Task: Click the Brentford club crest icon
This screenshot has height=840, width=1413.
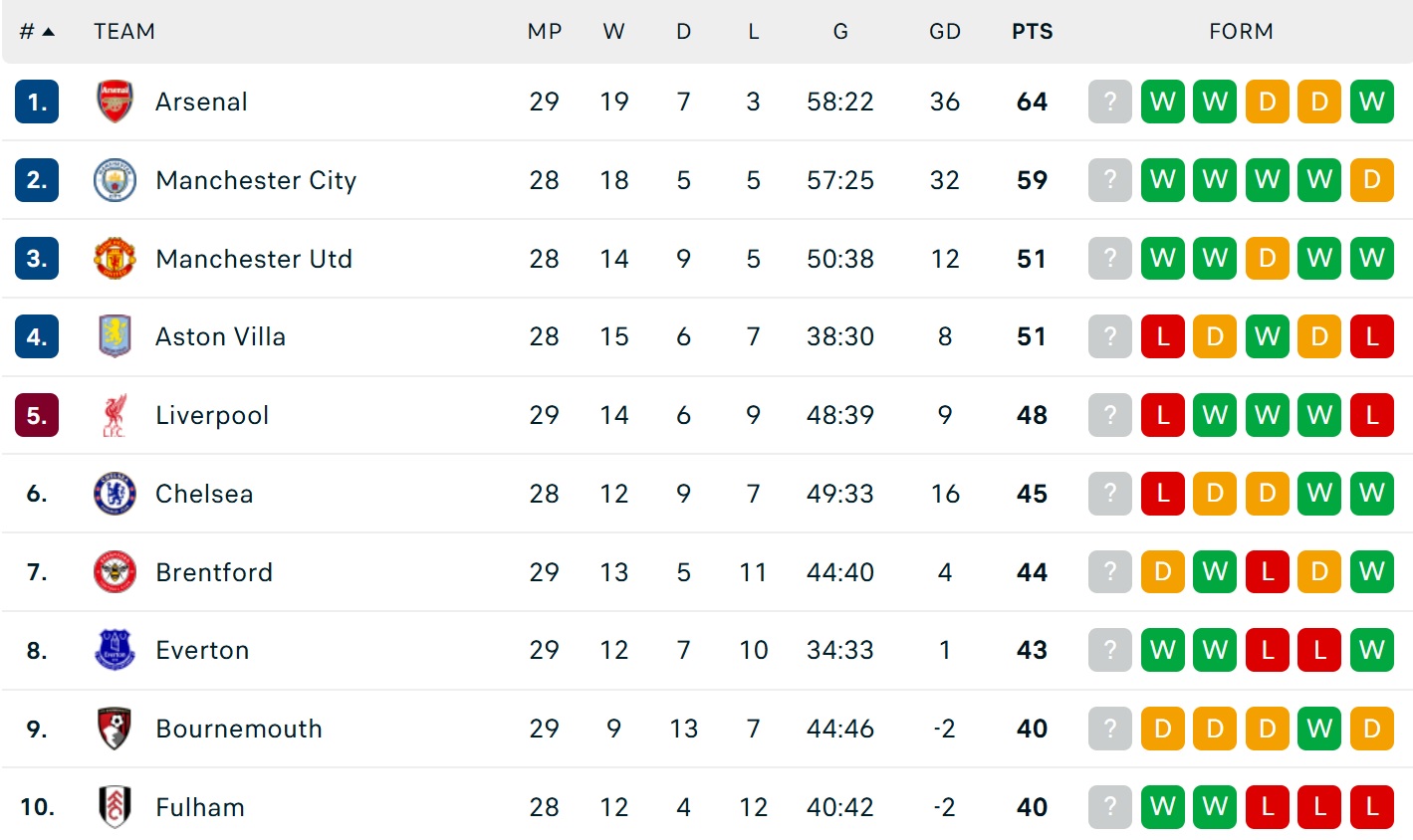Action: (115, 572)
